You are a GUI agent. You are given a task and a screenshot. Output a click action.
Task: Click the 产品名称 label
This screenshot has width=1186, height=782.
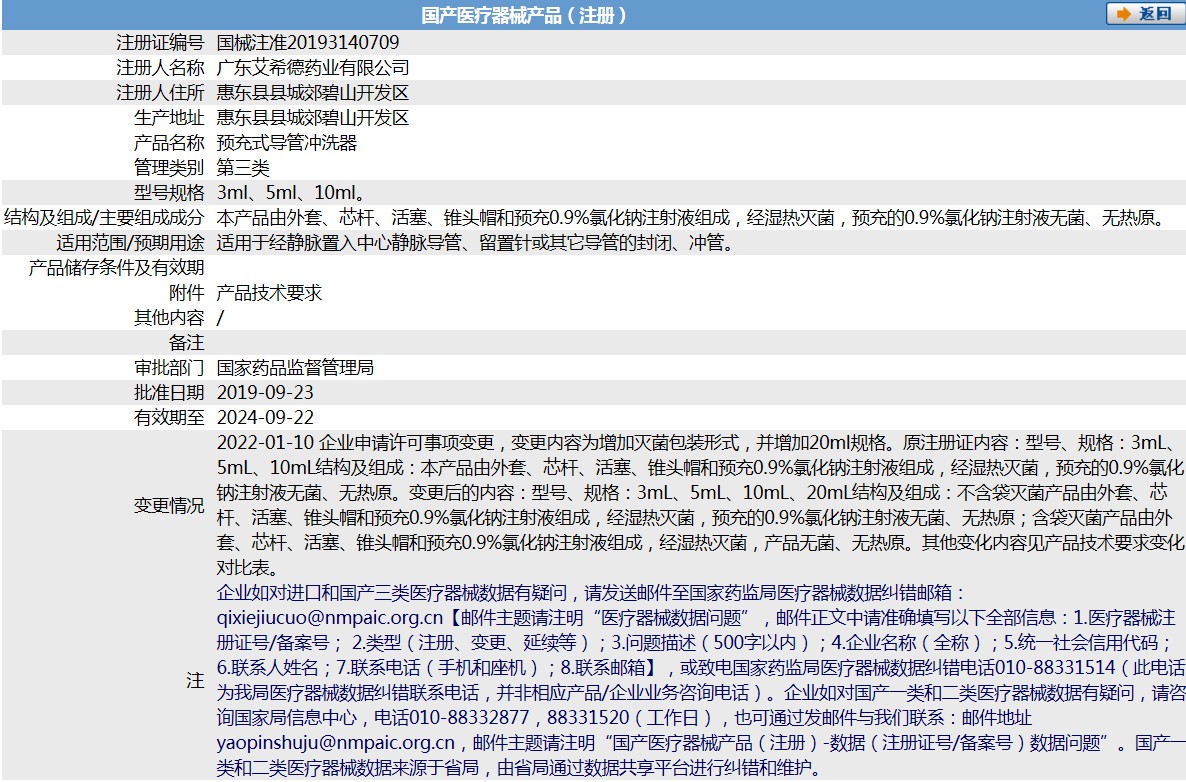point(169,142)
